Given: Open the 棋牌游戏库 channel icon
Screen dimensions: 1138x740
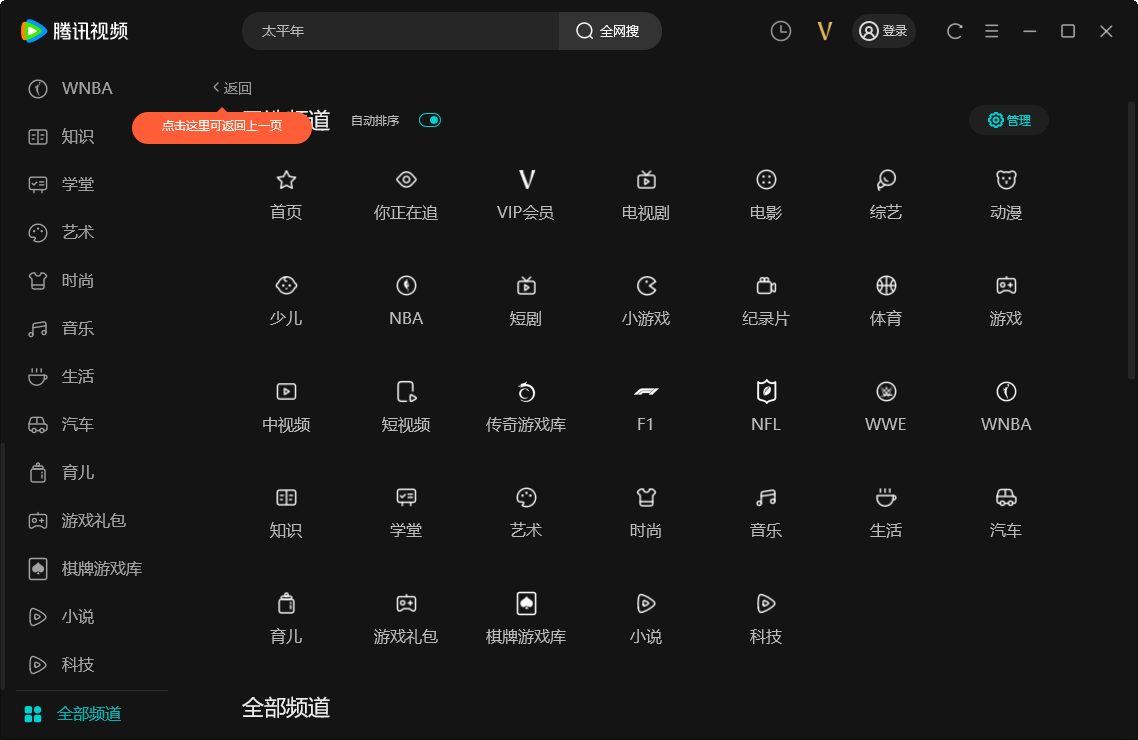Looking at the screenshot, I should (x=525, y=616).
